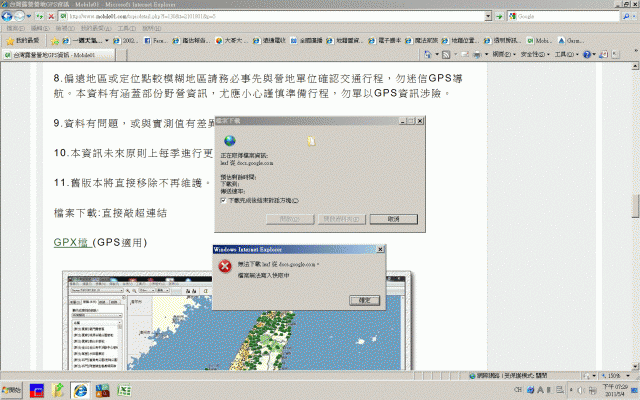Click 確定 (OK) in the error dialog
This screenshot has height=400, width=640.
pyautogui.click(x=364, y=300)
